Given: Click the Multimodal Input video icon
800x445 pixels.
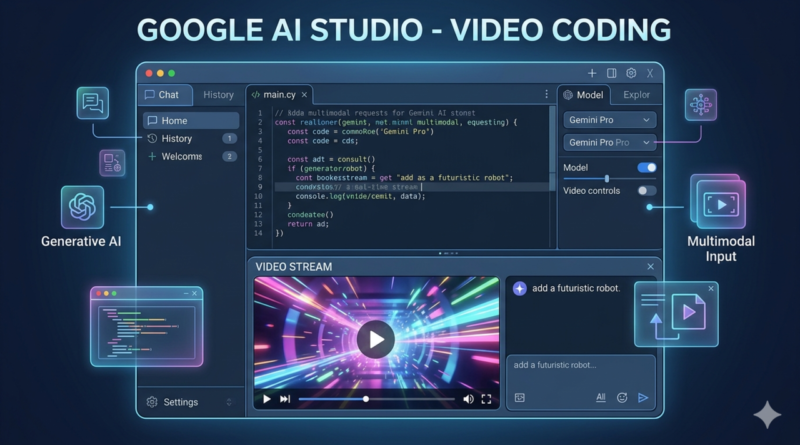Looking at the screenshot, I should [720, 204].
